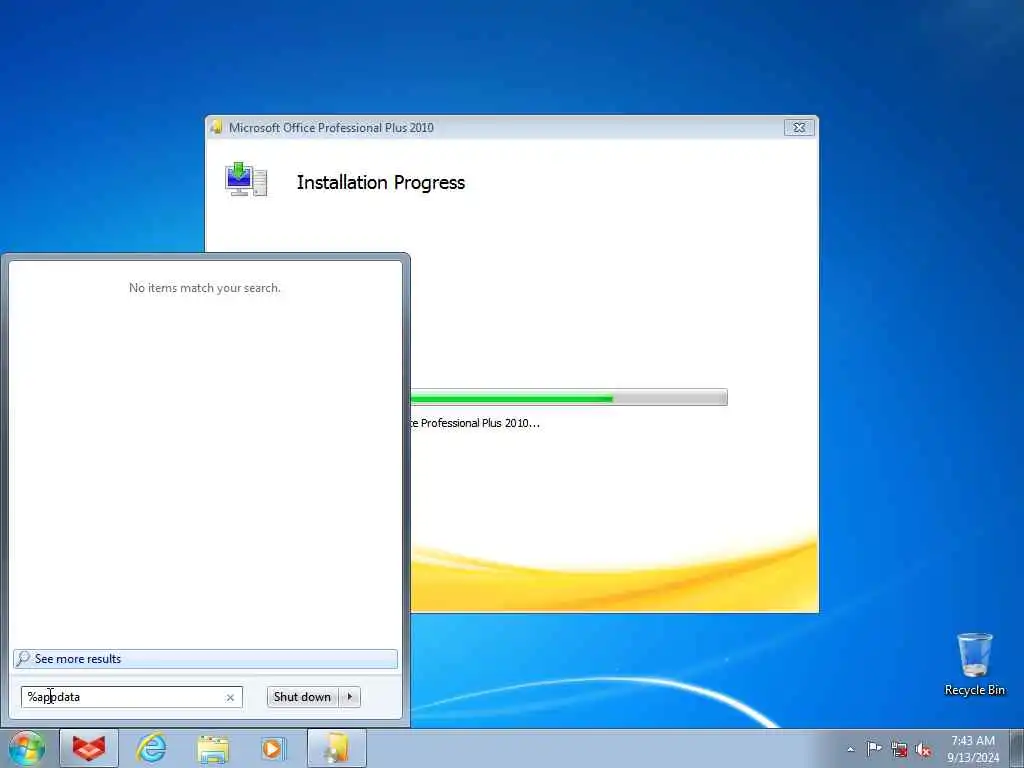Open the Recycle Bin on desktop

(x=974, y=664)
